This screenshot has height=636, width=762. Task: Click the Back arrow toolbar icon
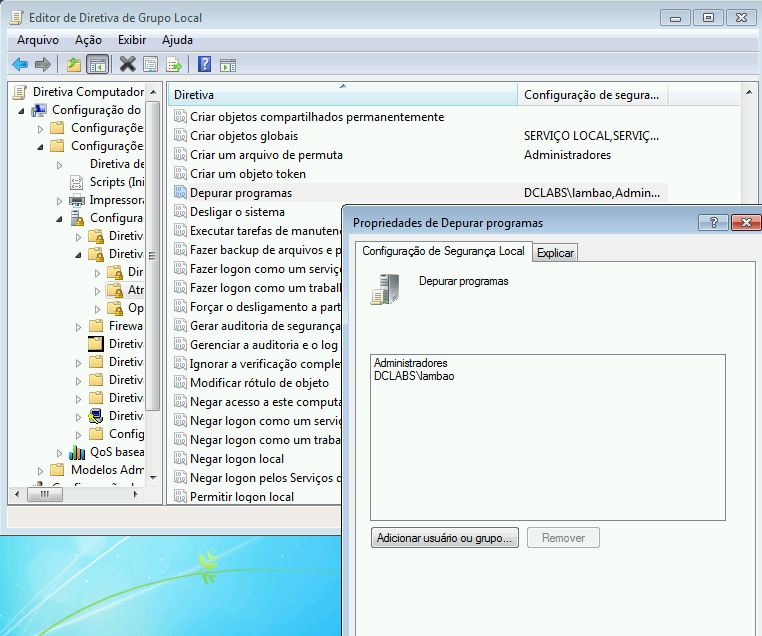(x=19, y=64)
